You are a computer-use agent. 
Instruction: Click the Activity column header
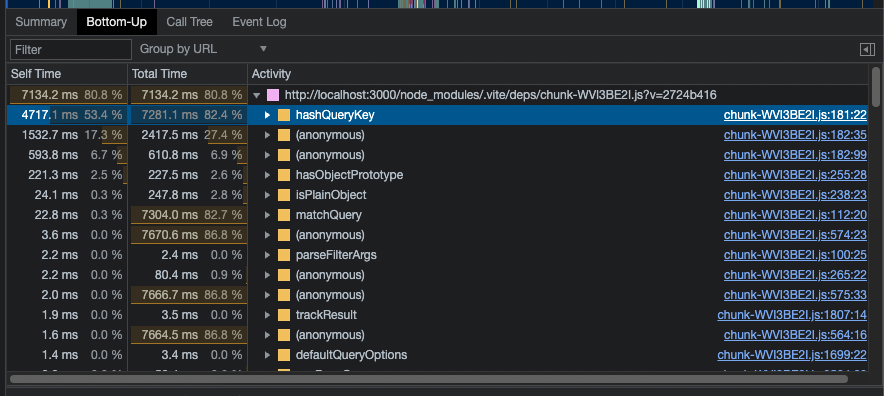558,74
